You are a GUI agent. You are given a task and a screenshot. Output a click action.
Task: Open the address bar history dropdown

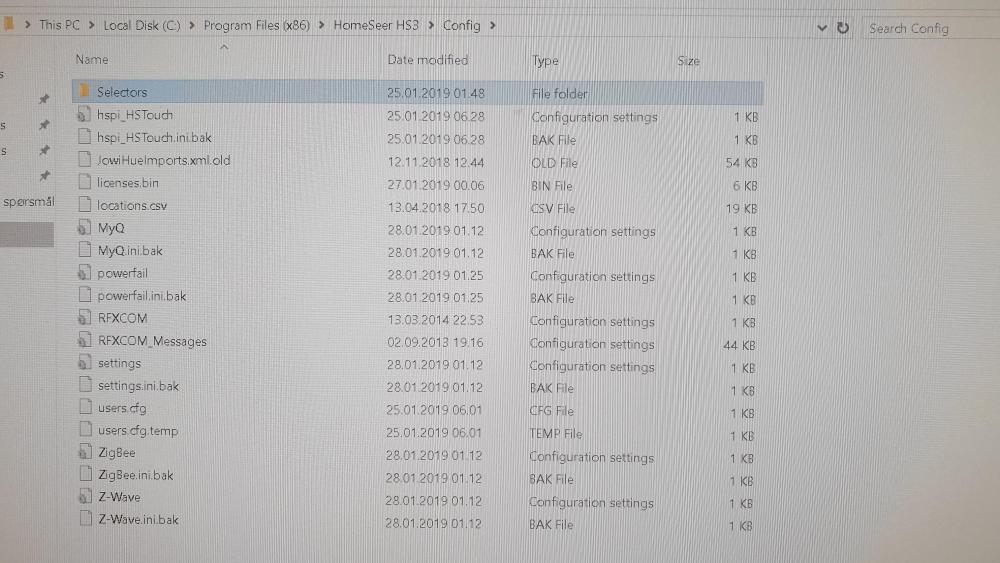coord(822,28)
